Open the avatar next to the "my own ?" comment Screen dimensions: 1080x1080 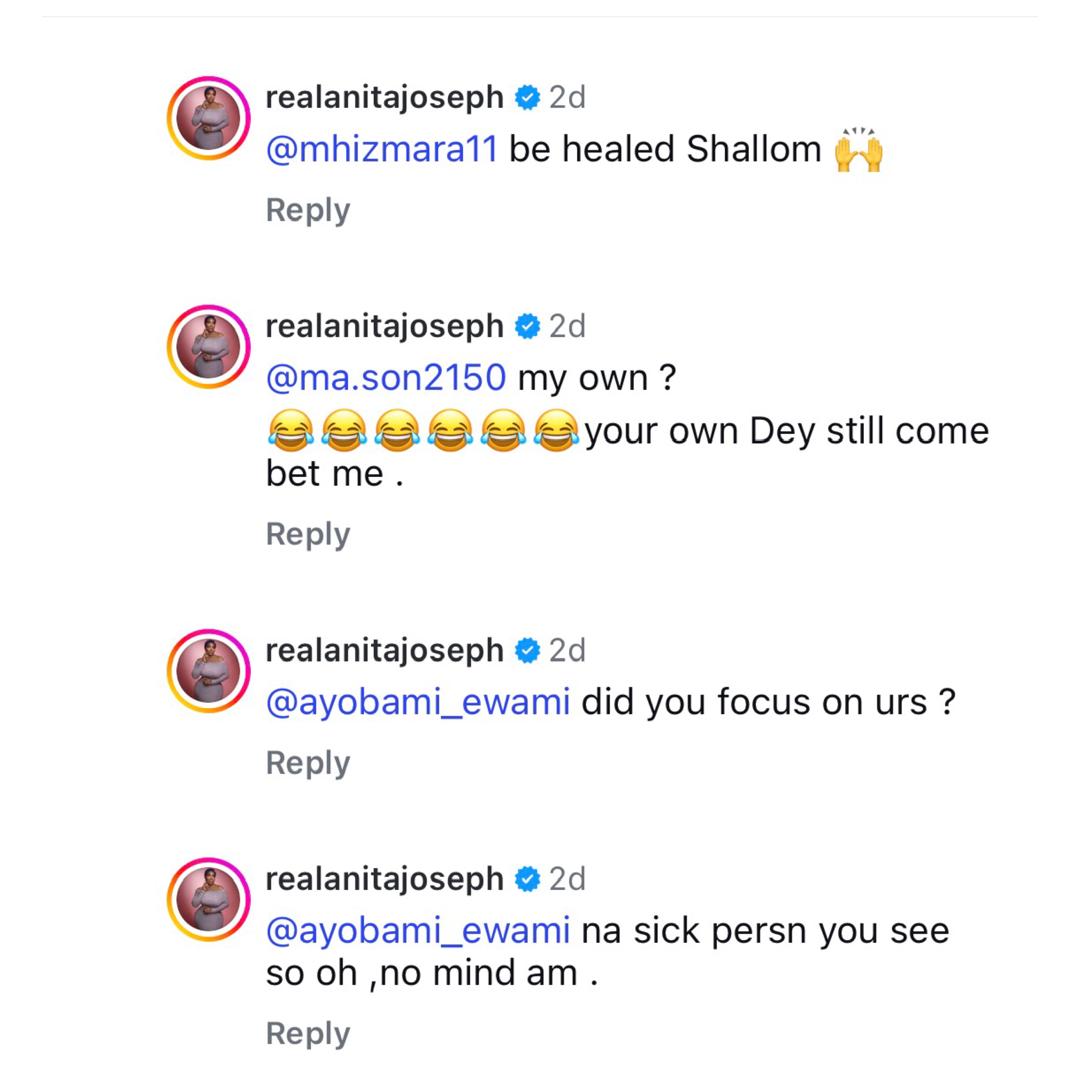[x=208, y=347]
